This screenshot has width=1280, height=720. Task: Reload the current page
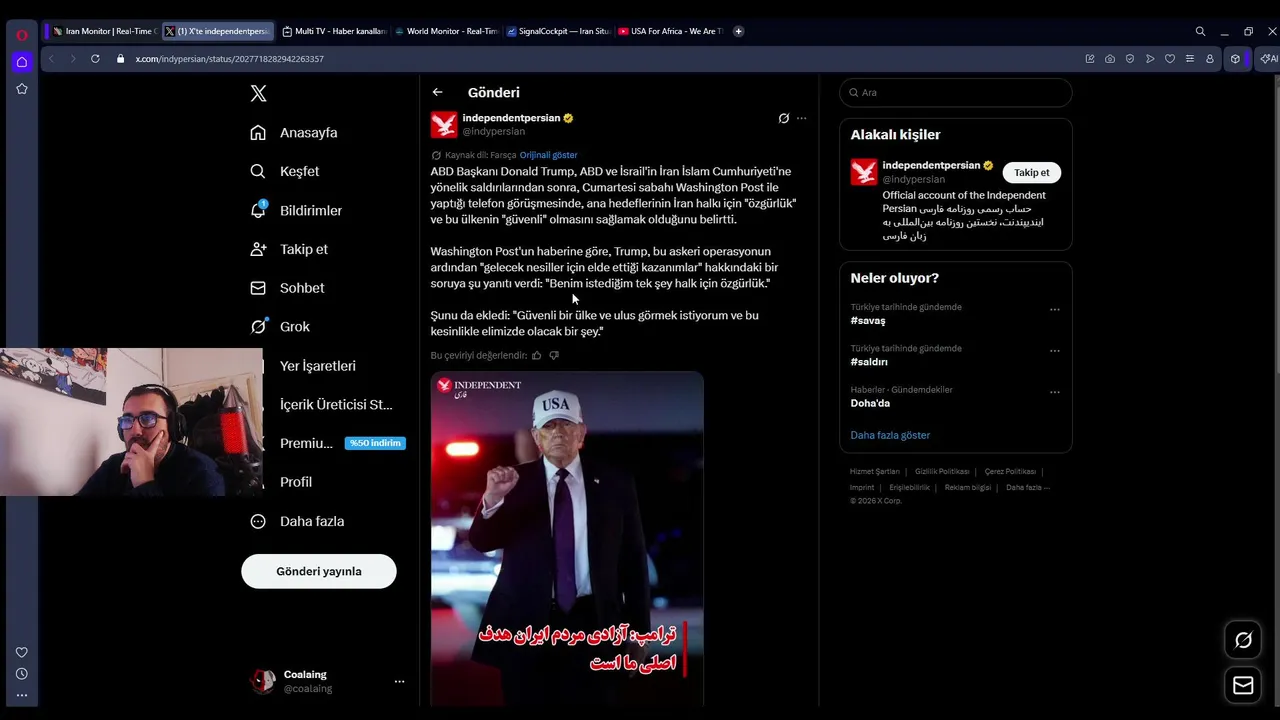[95, 59]
